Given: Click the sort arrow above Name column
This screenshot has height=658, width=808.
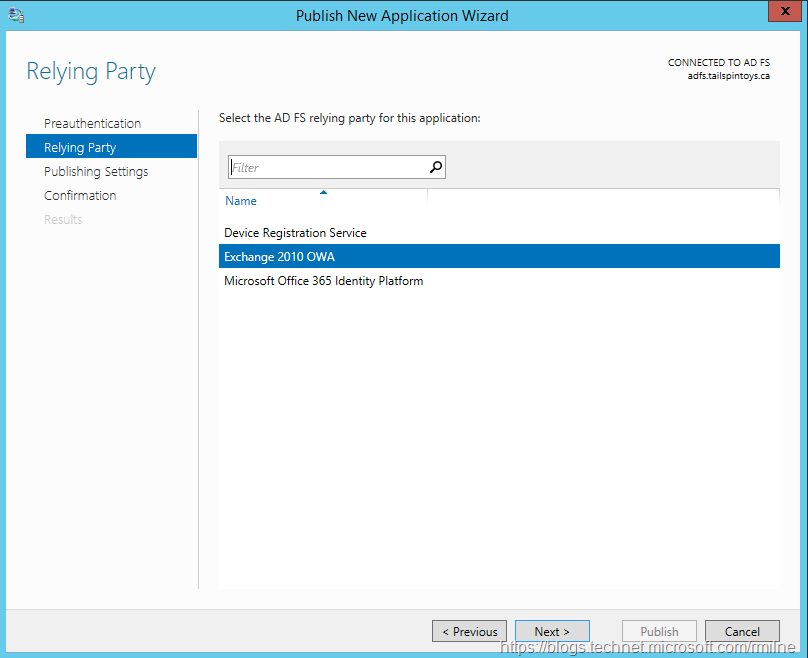Looking at the screenshot, I should pos(323,191).
